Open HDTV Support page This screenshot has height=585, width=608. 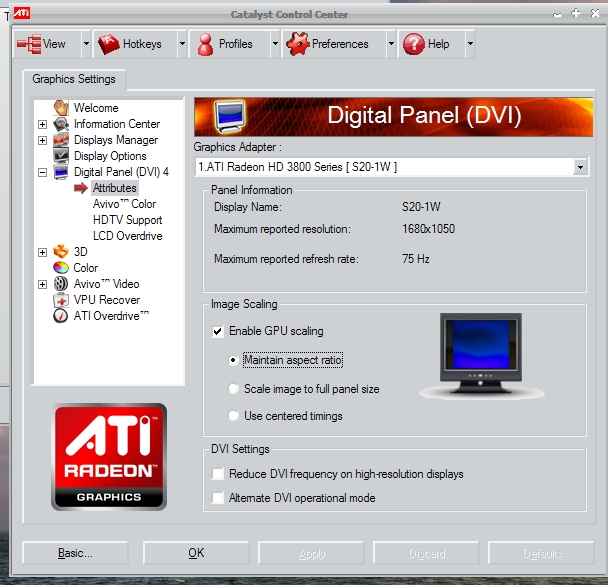point(128,220)
